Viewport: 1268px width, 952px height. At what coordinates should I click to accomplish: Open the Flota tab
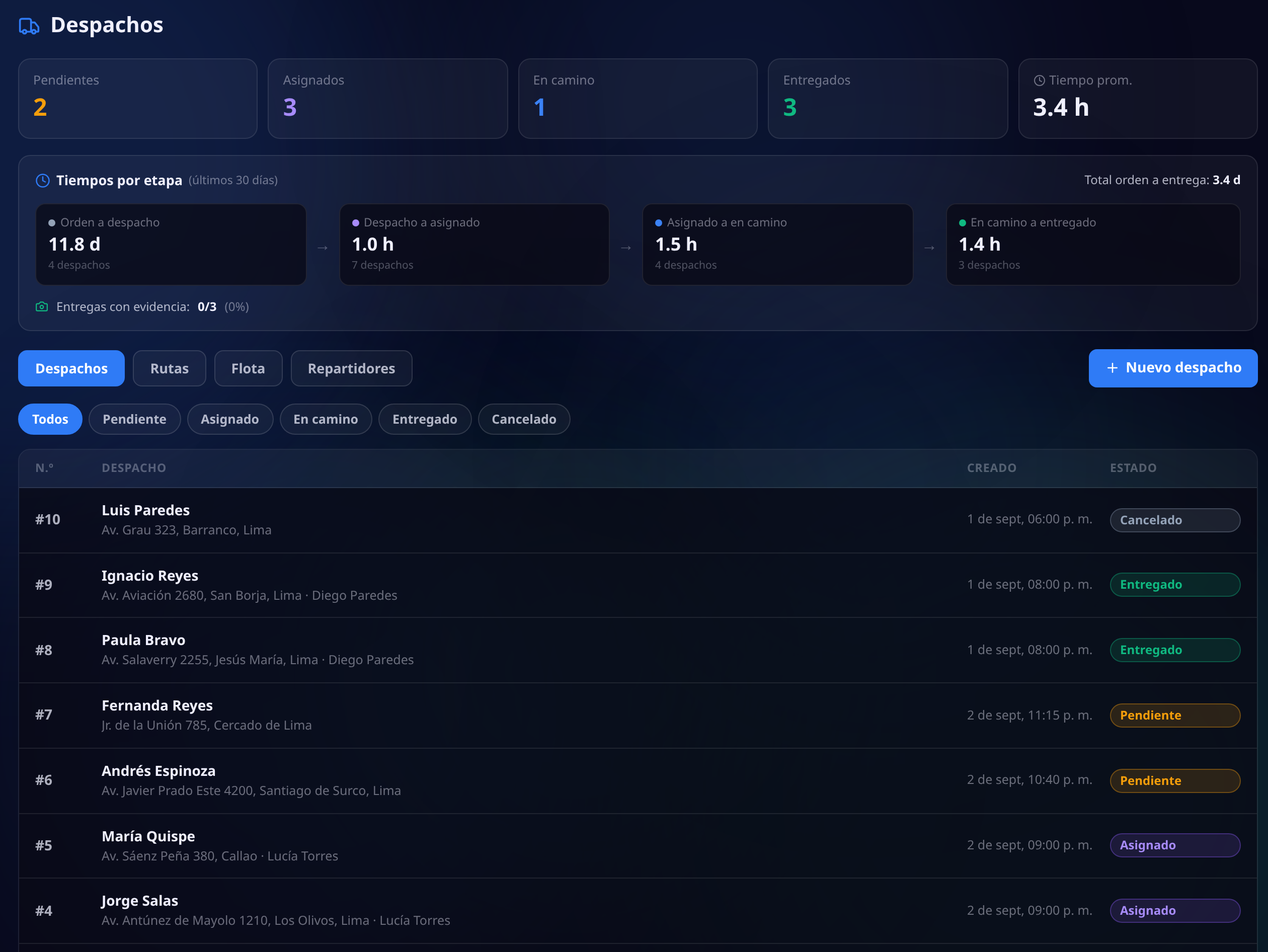point(248,368)
